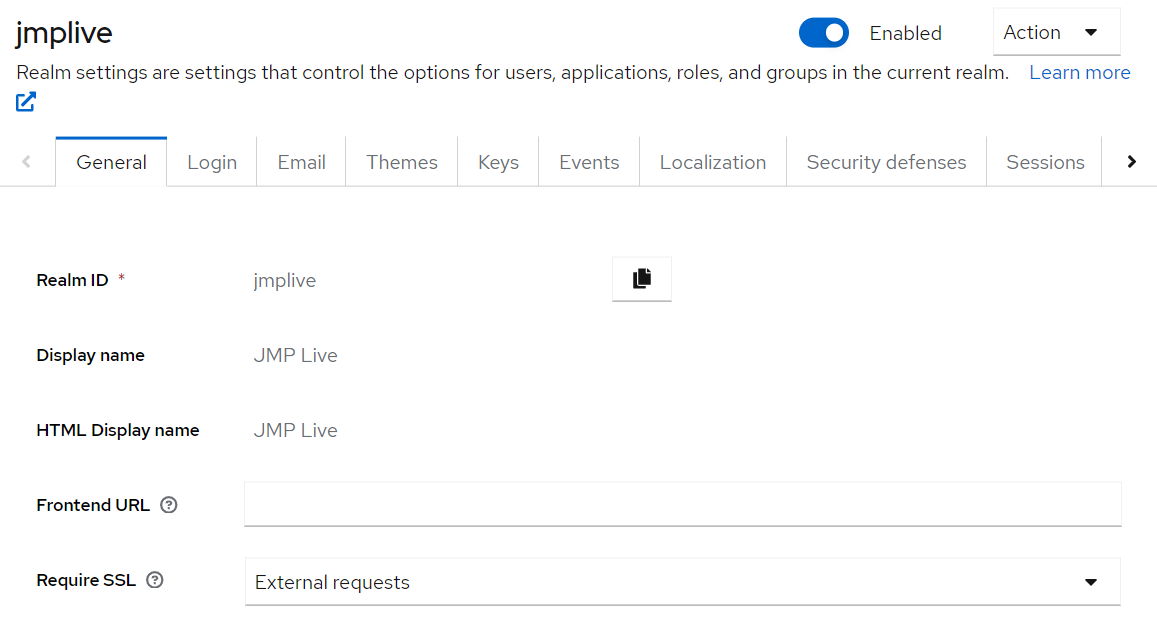
Task: Select the Themes tab
Action: pyautogui.click(x=401, y=161)
